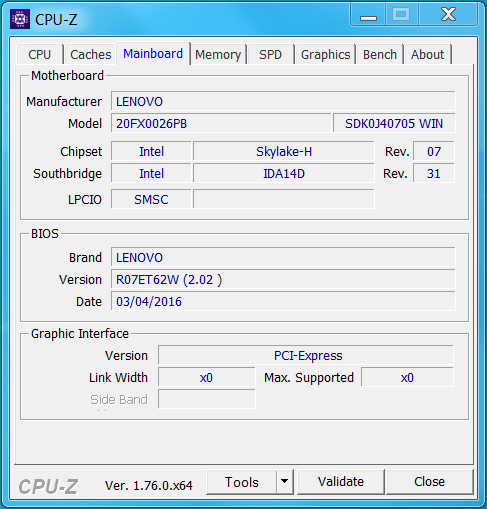Minimize the CPU-Z window
The height and width of the screenshot is (509, 487).
368,15
